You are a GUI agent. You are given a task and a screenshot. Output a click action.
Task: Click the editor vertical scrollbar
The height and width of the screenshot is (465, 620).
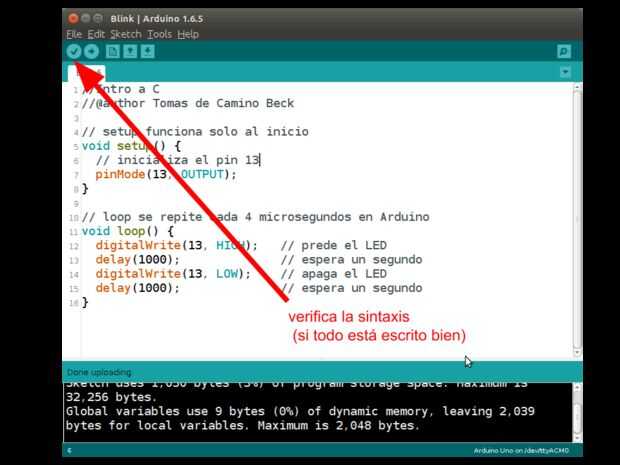[577, 219]
